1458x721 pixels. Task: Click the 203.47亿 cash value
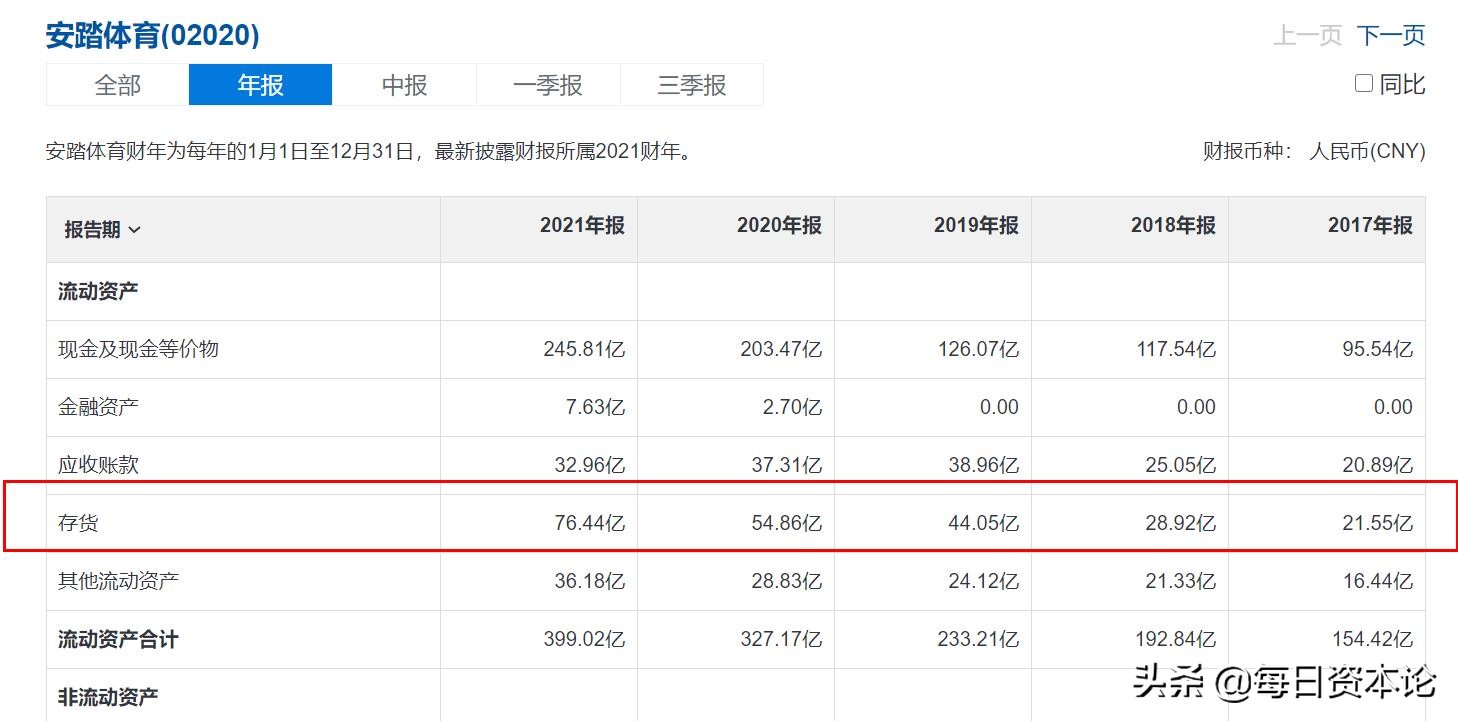pos(781,349)
